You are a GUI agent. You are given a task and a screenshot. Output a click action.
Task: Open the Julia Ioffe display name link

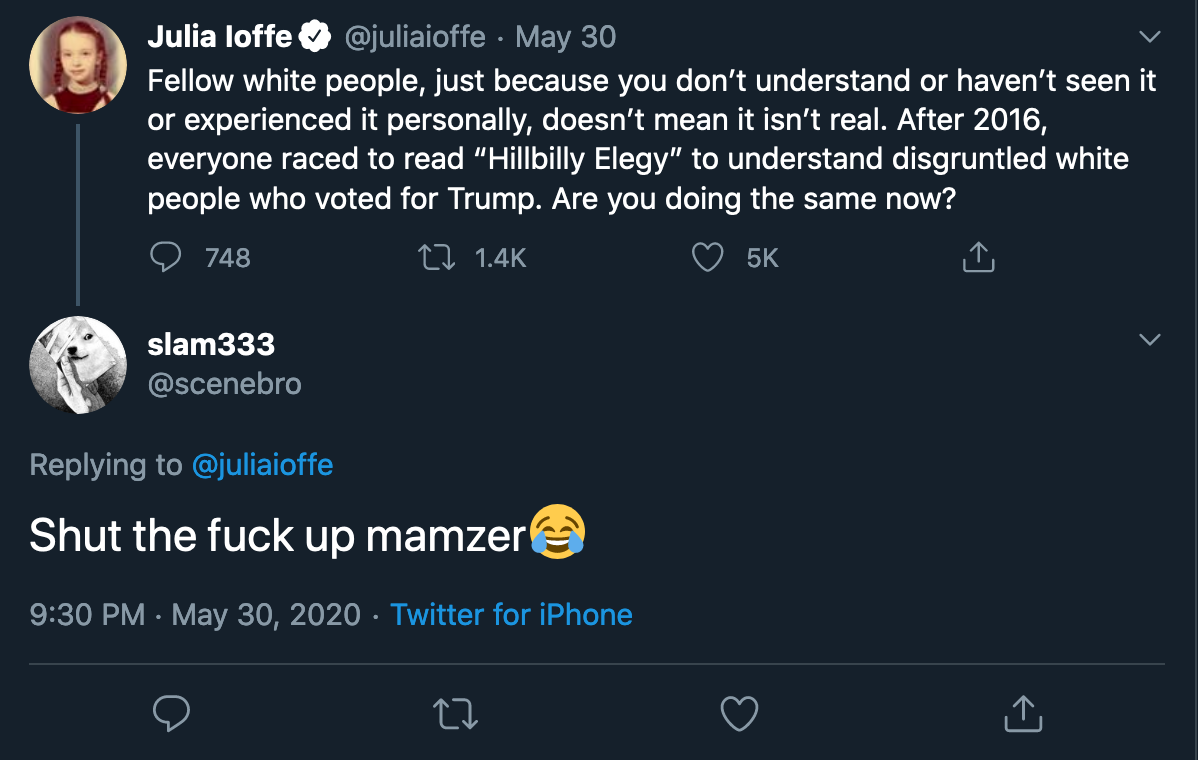220,38
